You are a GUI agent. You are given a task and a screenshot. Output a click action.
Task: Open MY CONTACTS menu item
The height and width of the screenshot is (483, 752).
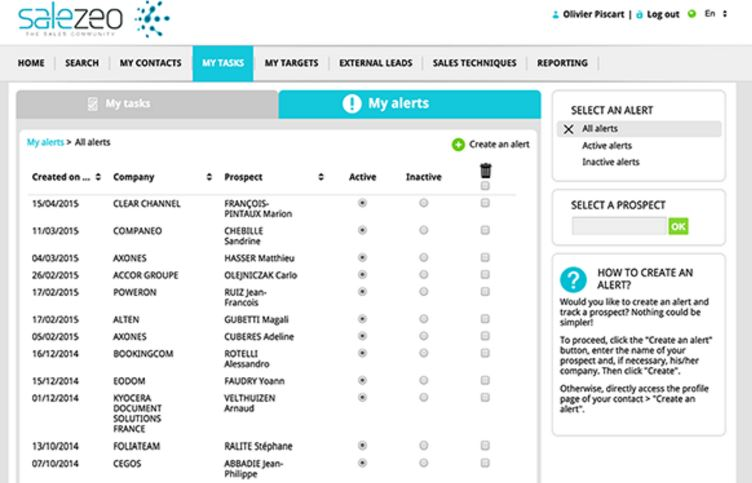(x=151, y=63)
